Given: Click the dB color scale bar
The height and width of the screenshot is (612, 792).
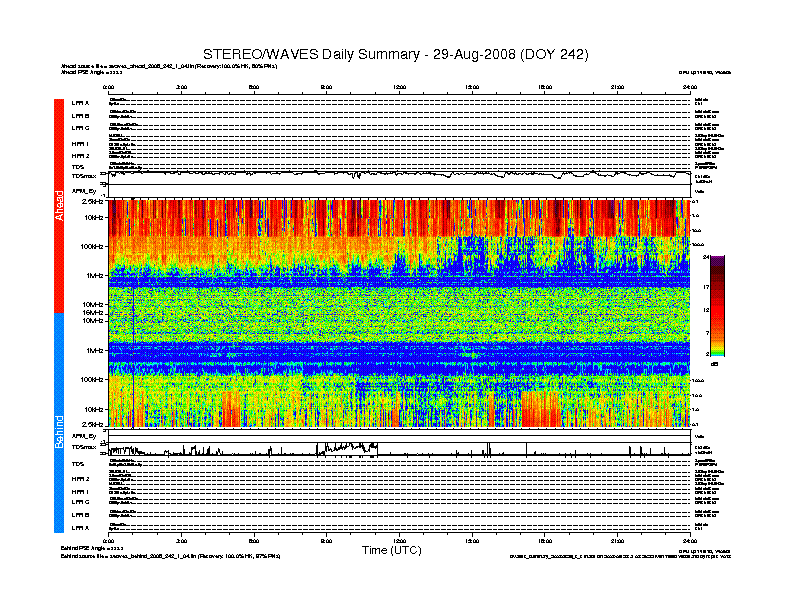Looking at the screenshot, I should coord(717,306).
